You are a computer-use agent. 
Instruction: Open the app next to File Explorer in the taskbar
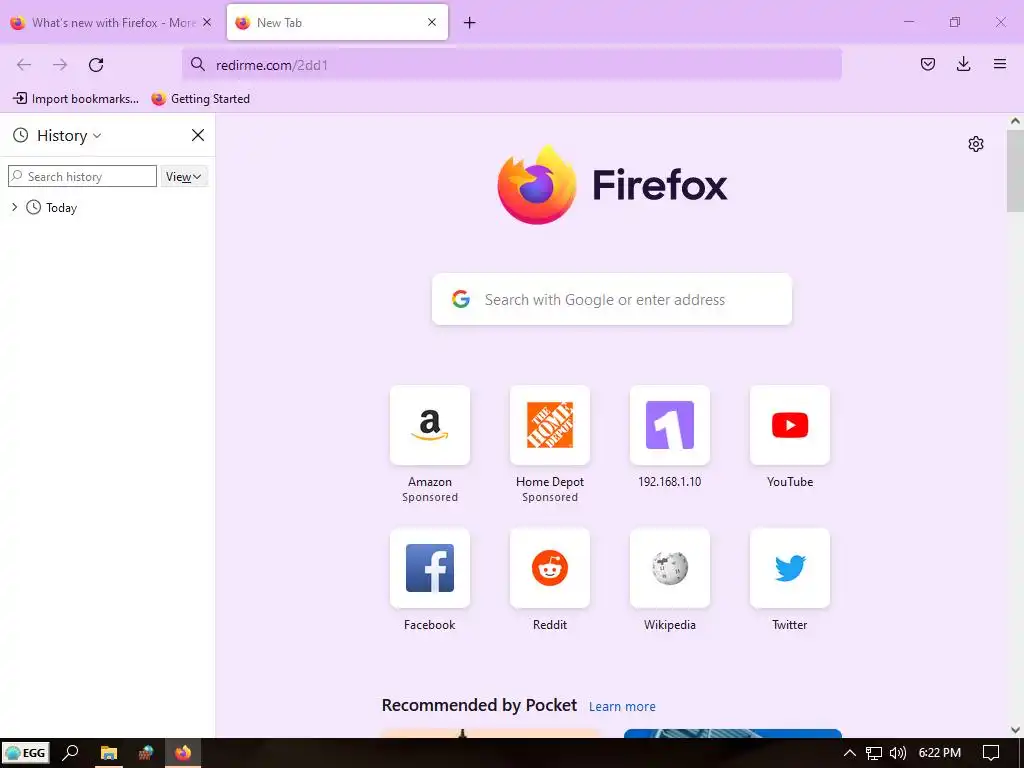pyautogui.click(x=146, y=753)
